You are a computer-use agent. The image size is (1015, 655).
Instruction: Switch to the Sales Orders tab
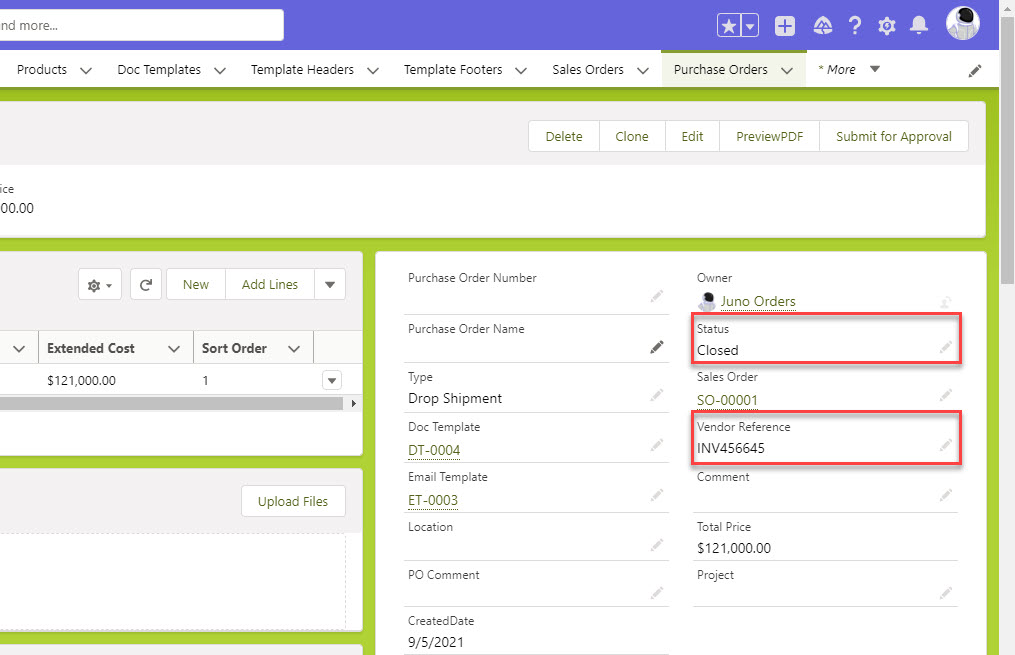[x=587, y=70]
